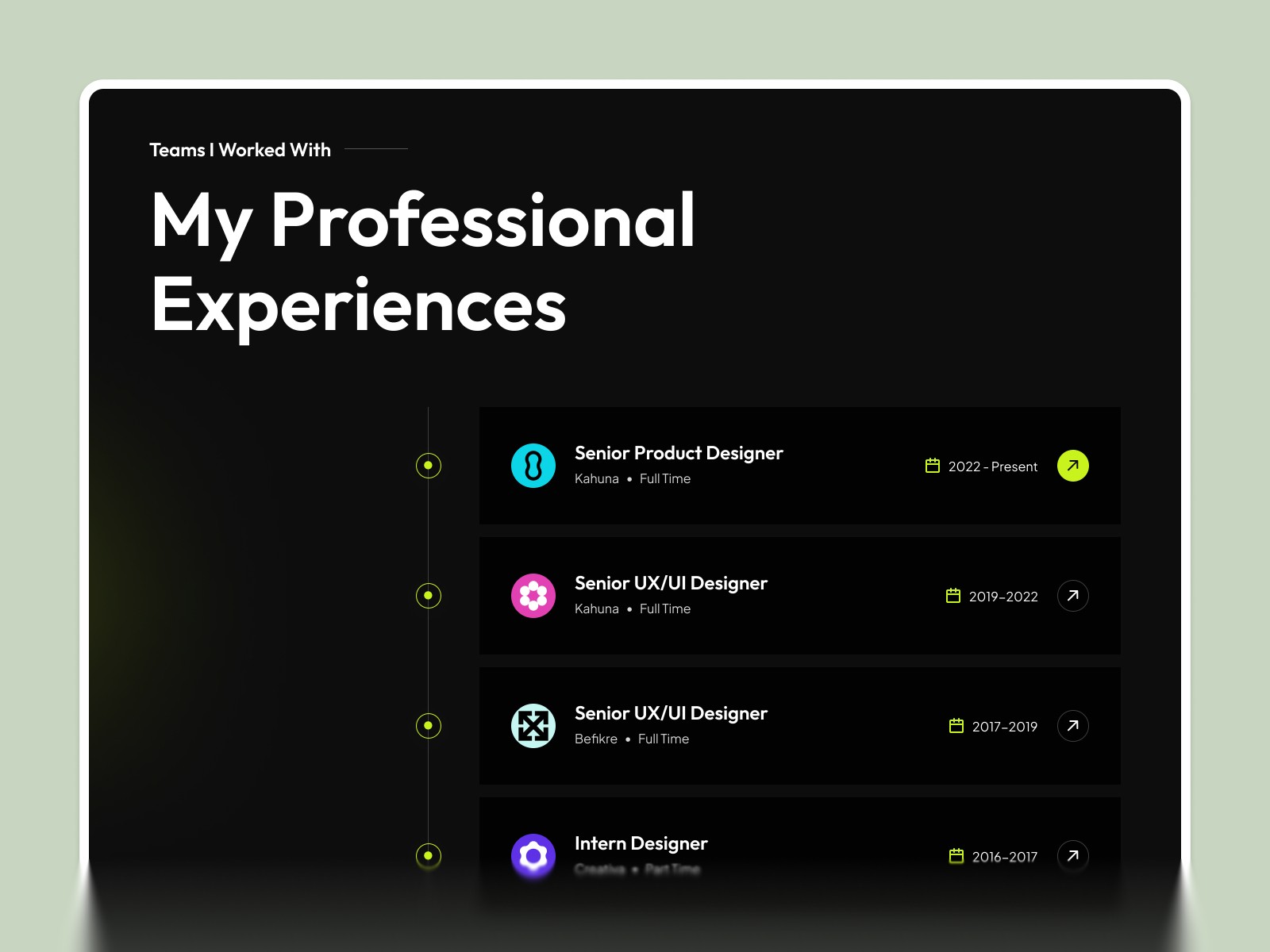
Task: Click the calendar icon beside 2022 - Present
Action: click(x=933, y=466)
